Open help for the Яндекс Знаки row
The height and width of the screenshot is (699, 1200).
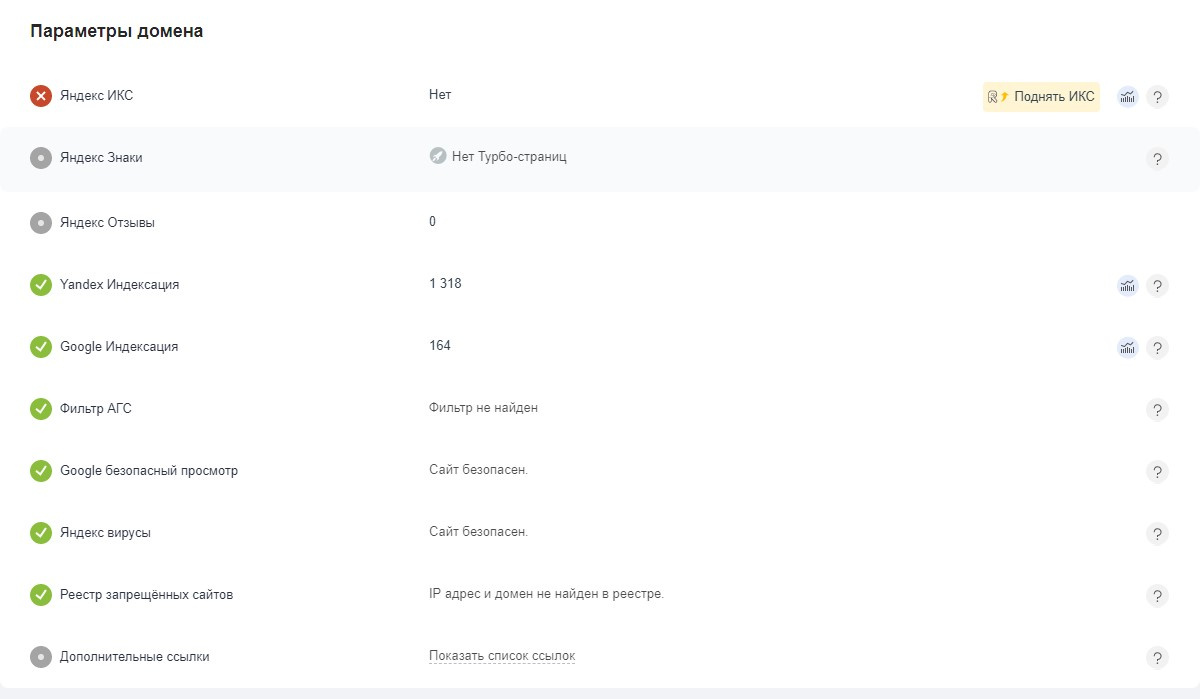coord(1157,158)
